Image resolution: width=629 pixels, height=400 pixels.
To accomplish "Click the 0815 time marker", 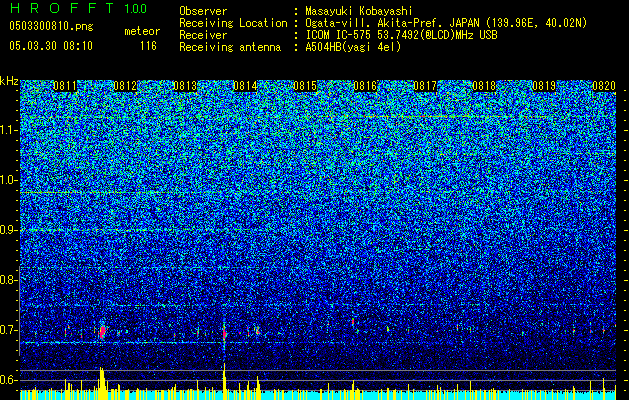I will coord(305,86).
